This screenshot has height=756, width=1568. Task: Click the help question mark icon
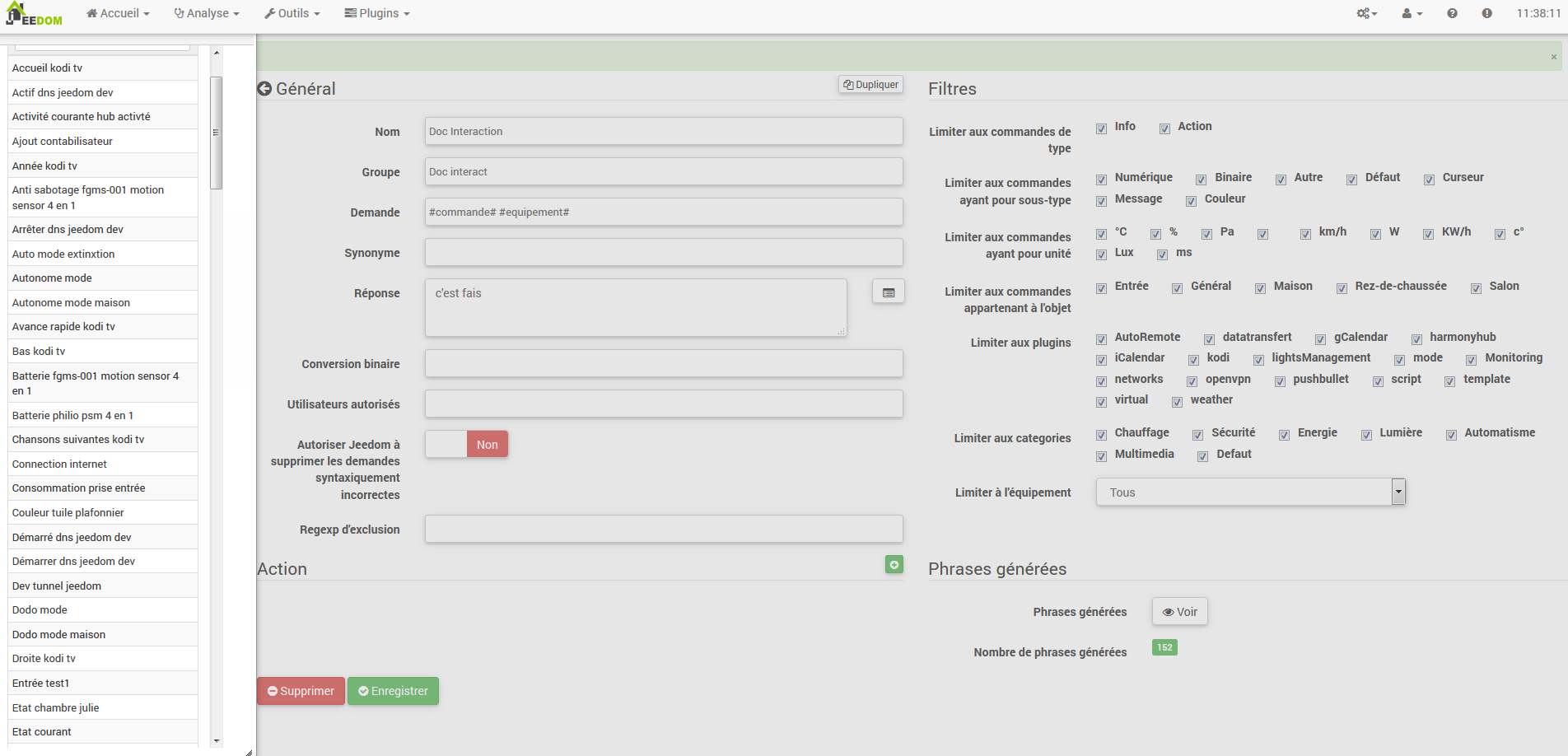(x=1452, y=13)
